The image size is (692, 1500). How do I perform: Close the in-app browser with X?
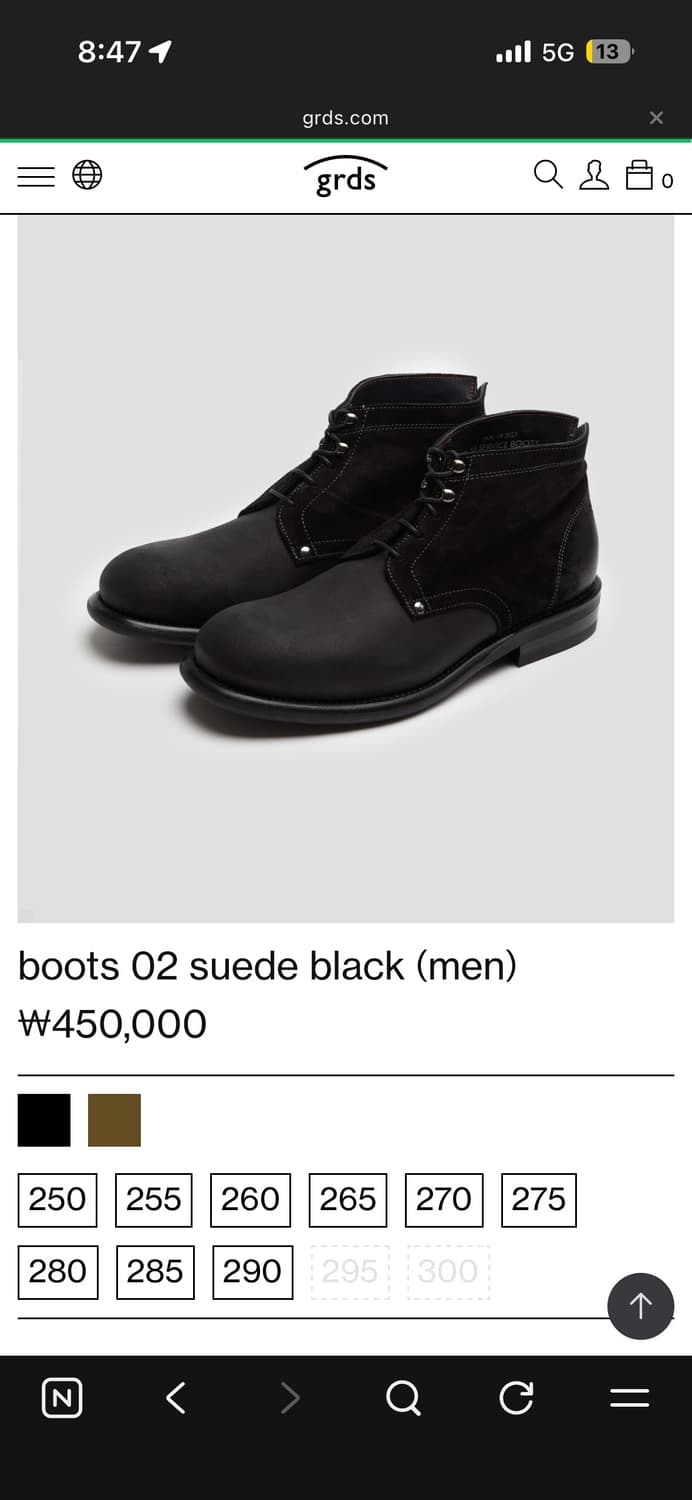656,118
